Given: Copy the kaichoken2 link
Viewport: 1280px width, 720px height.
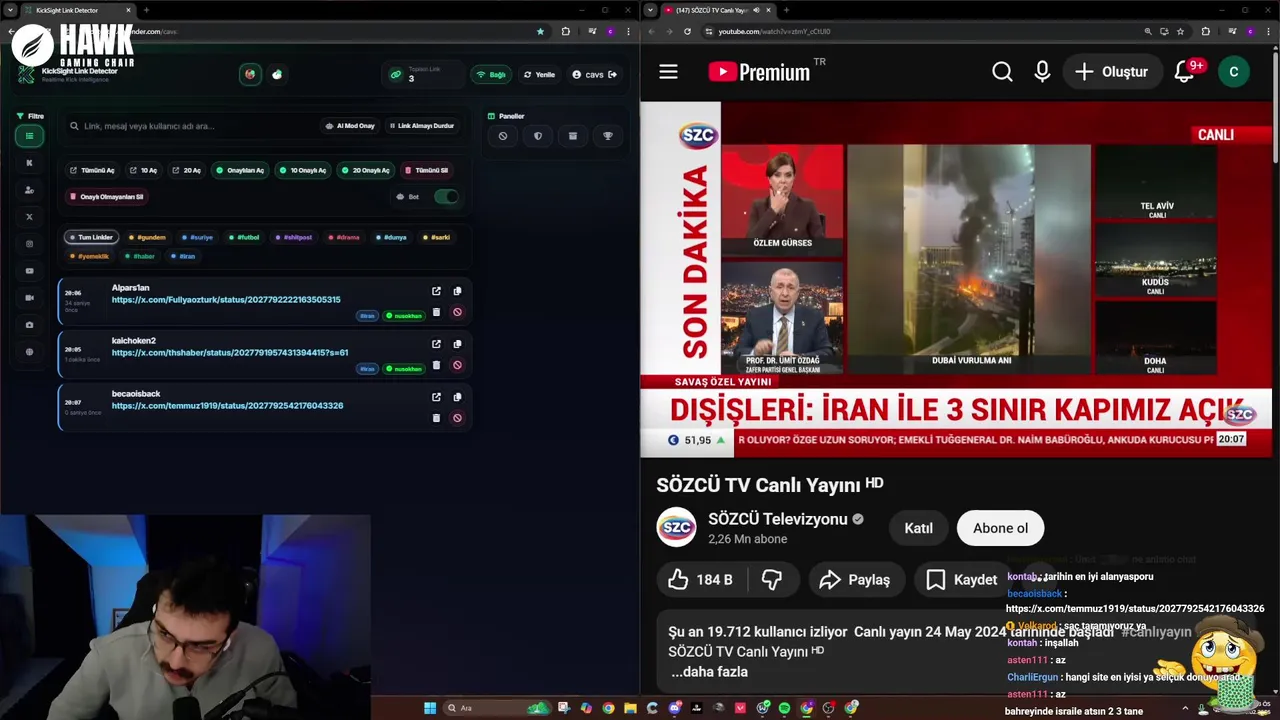Looking at the screenshot, I should coord(457,344).
